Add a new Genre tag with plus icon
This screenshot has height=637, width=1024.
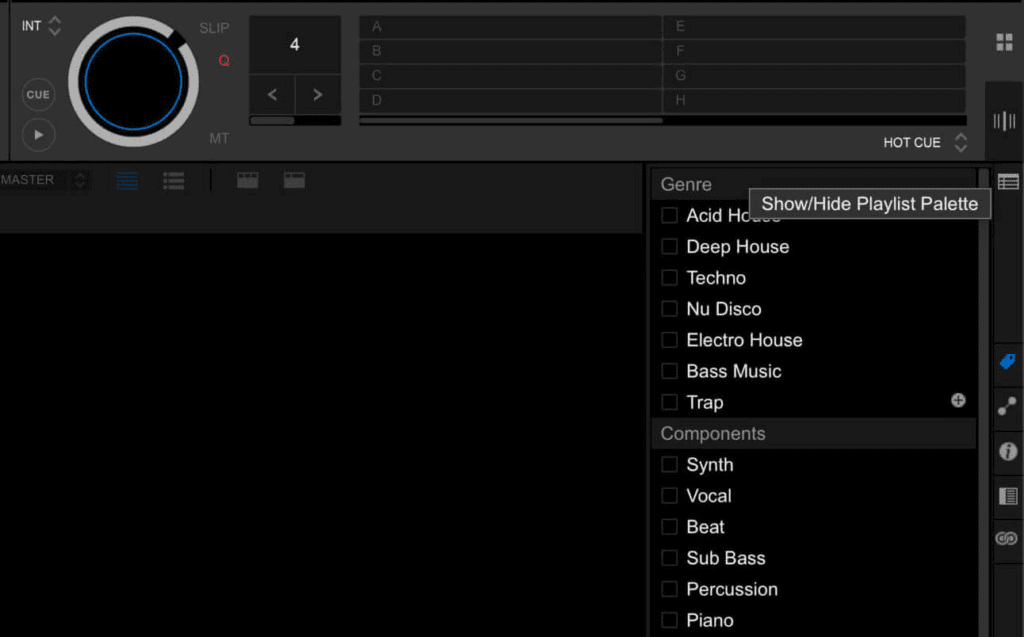pyautogui.click(x=958, y=400)
